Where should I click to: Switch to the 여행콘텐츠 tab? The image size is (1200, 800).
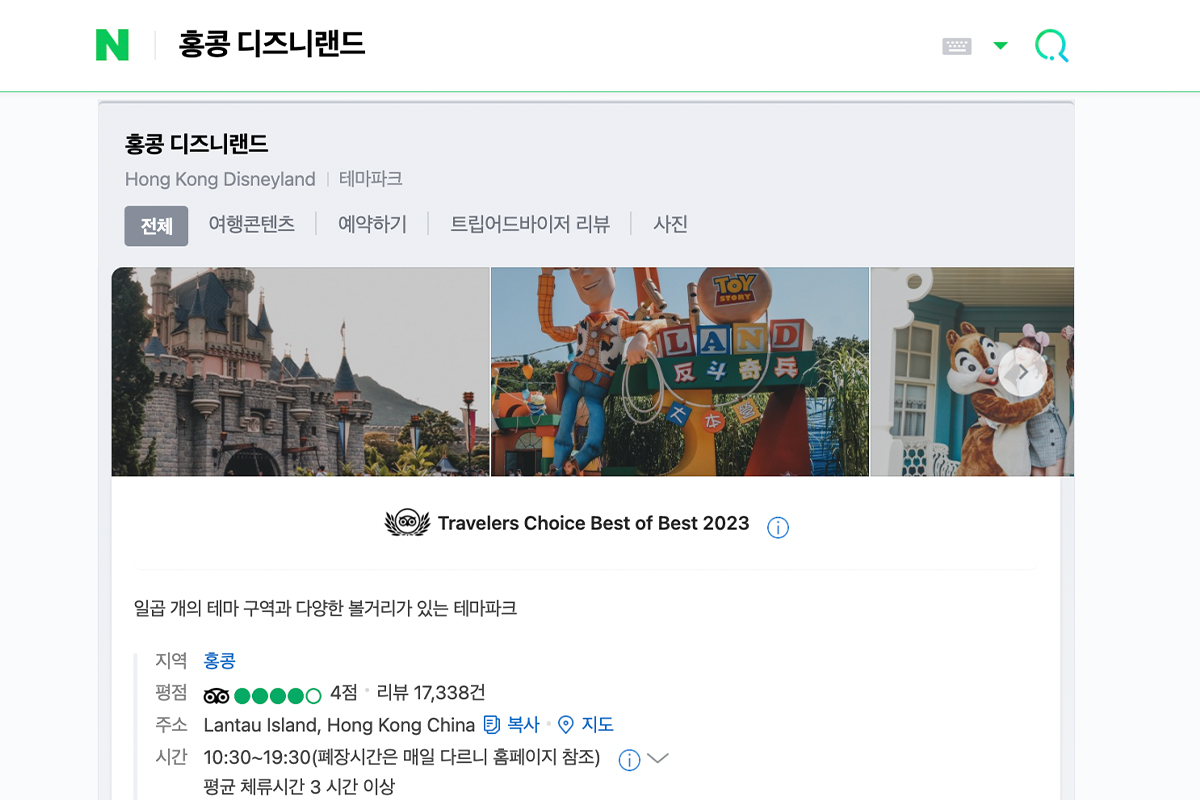pos(251,224)
